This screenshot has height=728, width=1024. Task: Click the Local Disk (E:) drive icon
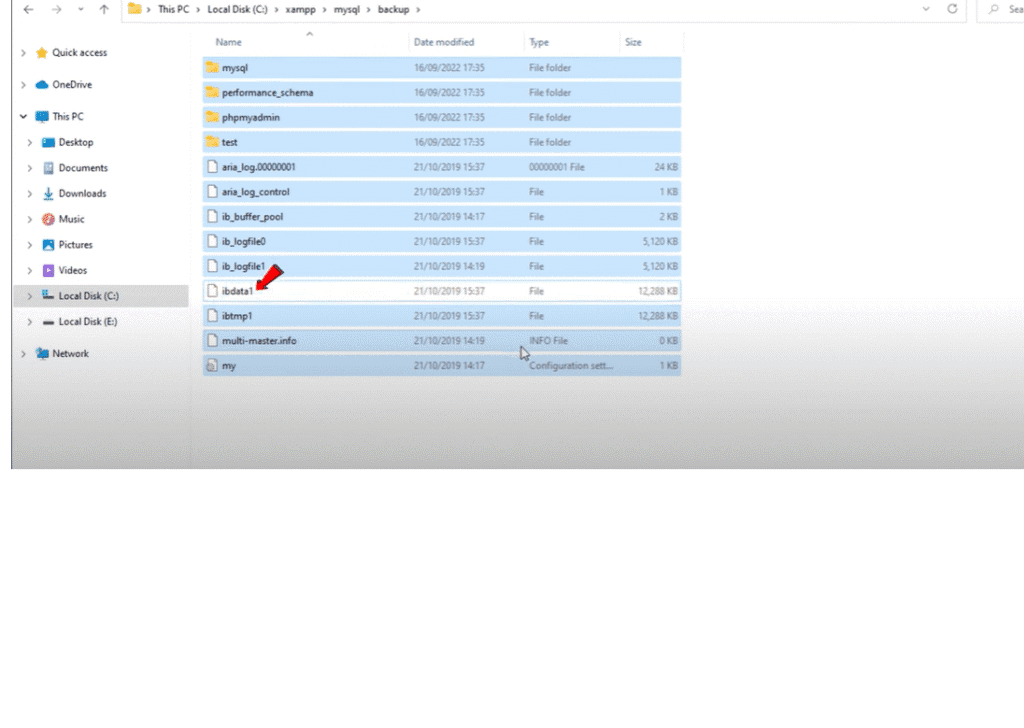[x=48, y=322]
